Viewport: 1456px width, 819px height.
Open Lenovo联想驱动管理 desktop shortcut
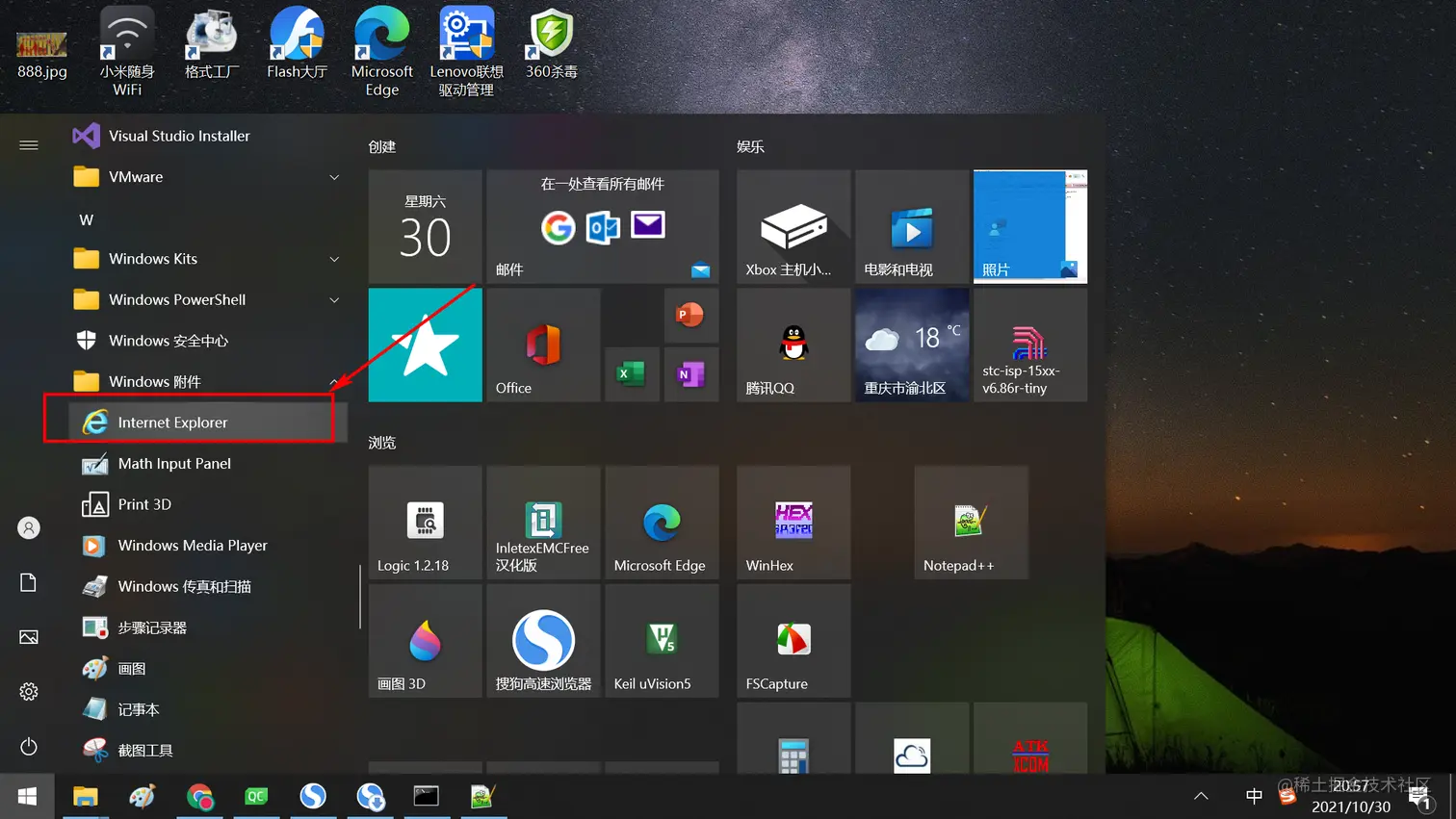click(467, 52)
